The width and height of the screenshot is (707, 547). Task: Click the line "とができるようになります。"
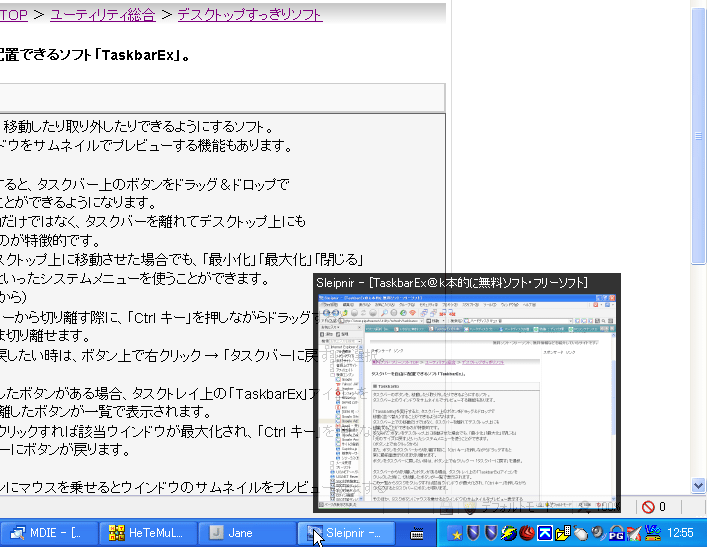coord(78,202)
